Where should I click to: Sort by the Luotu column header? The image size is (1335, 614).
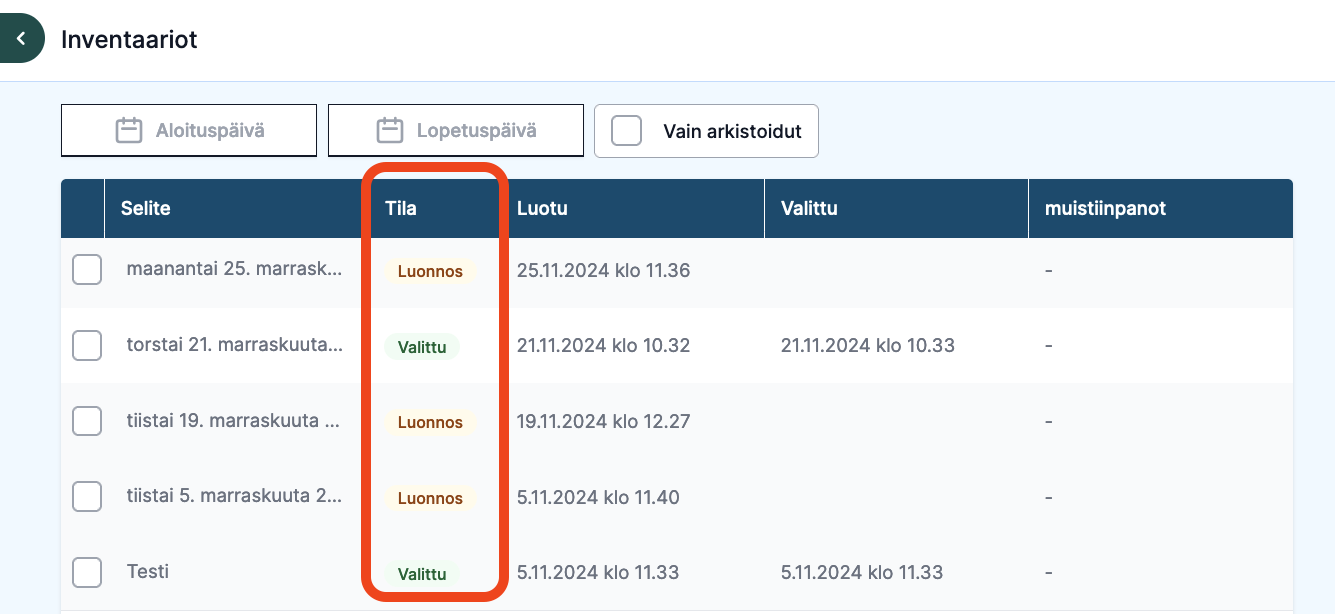click(542, 209)
